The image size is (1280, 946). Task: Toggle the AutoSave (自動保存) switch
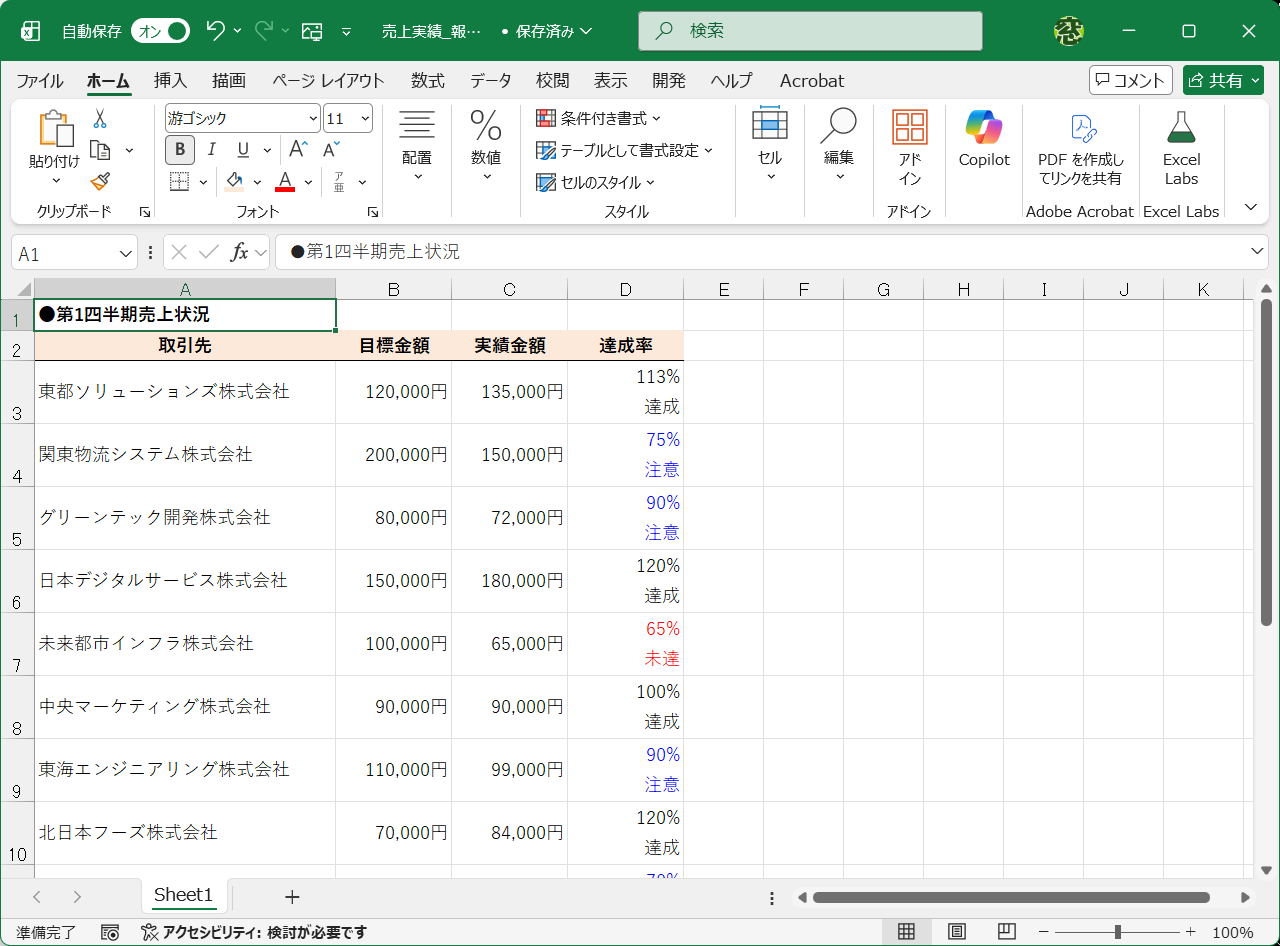(160, 31)
